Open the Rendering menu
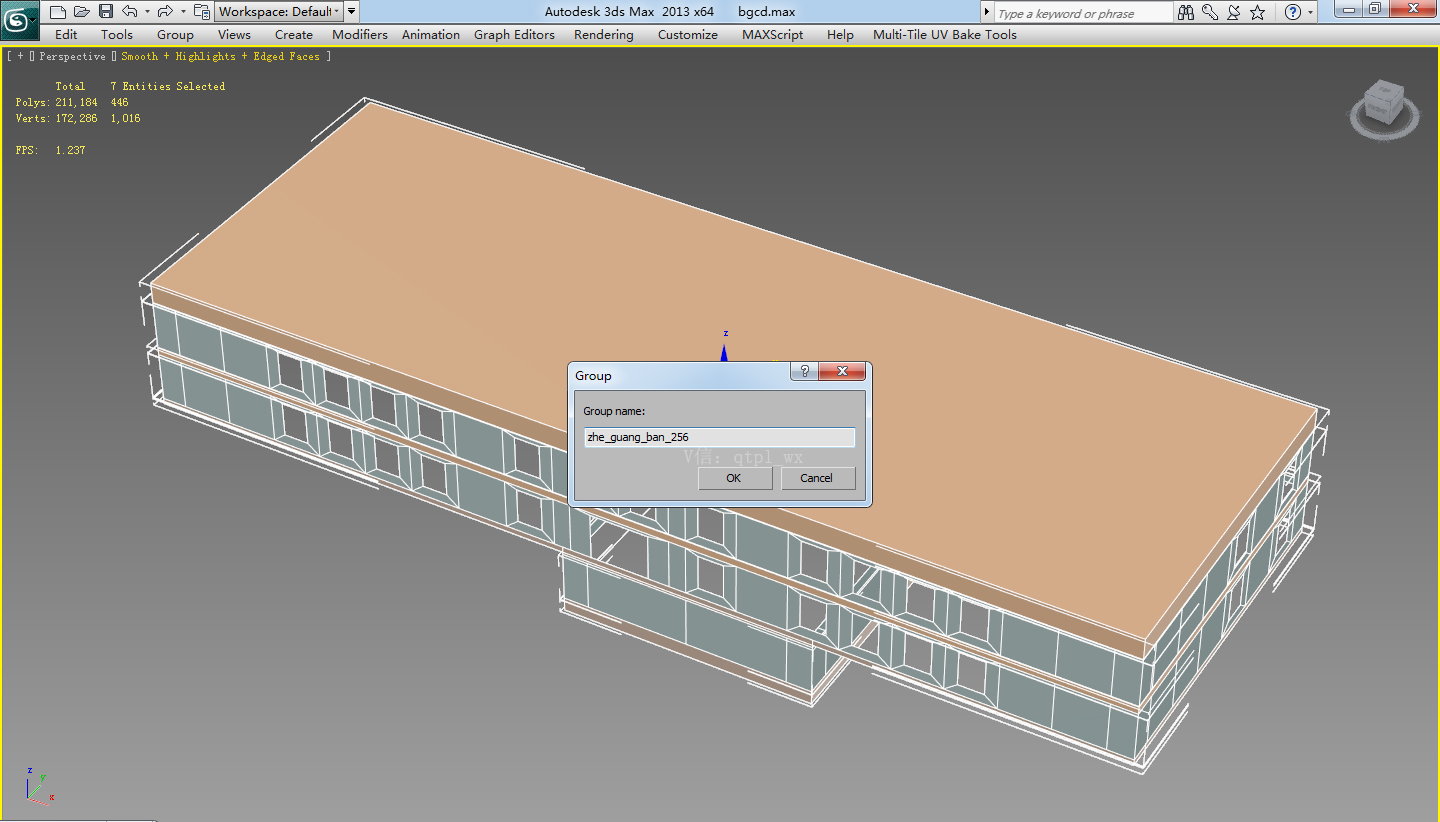 coord(604,34)
